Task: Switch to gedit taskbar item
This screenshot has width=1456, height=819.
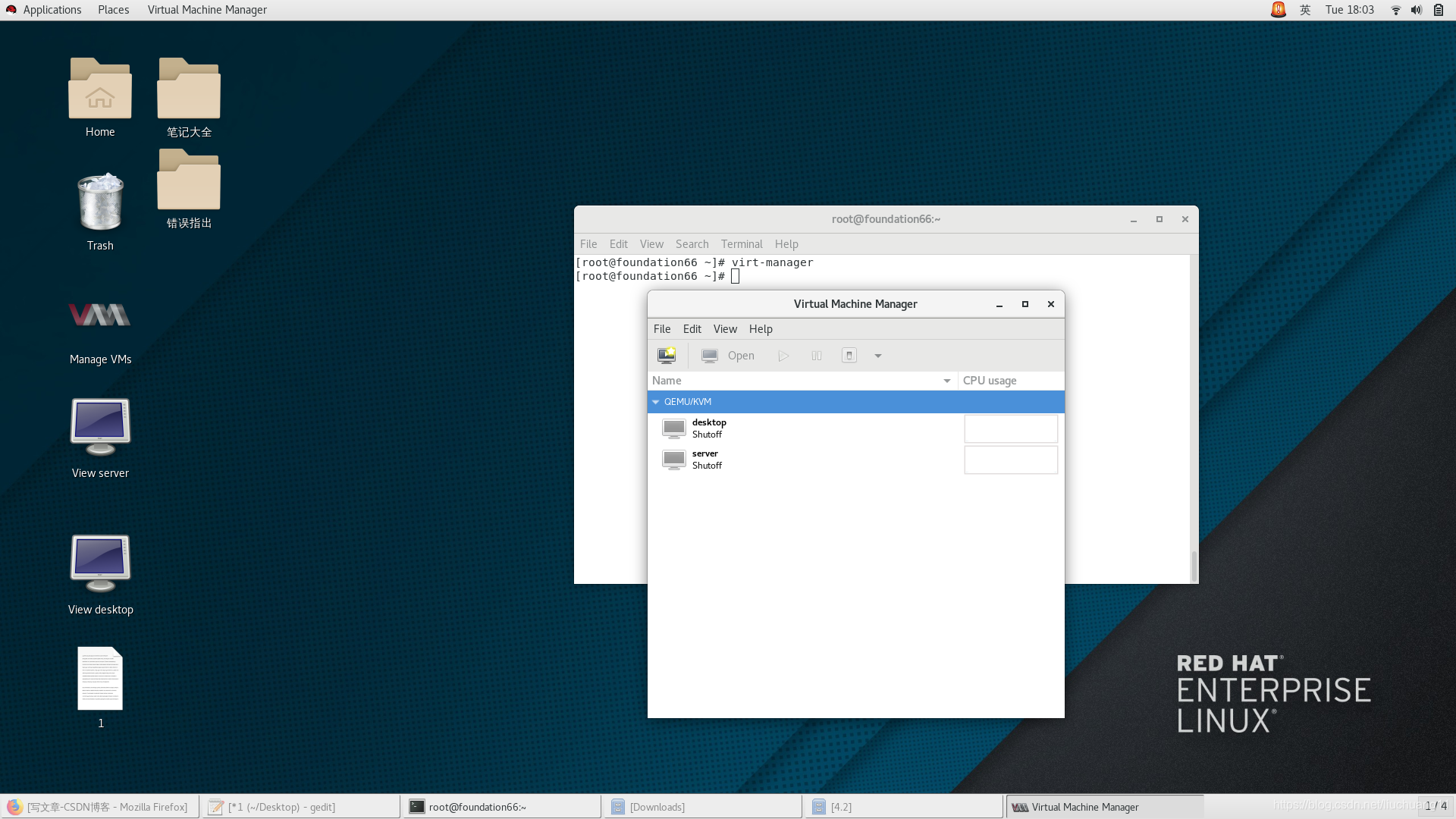Action: tap(301, 807)
